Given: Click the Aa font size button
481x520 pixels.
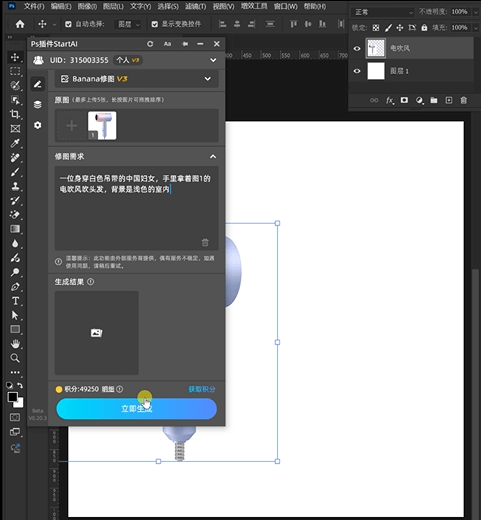Looking at the screenshot, I should (x=167, y=44).
